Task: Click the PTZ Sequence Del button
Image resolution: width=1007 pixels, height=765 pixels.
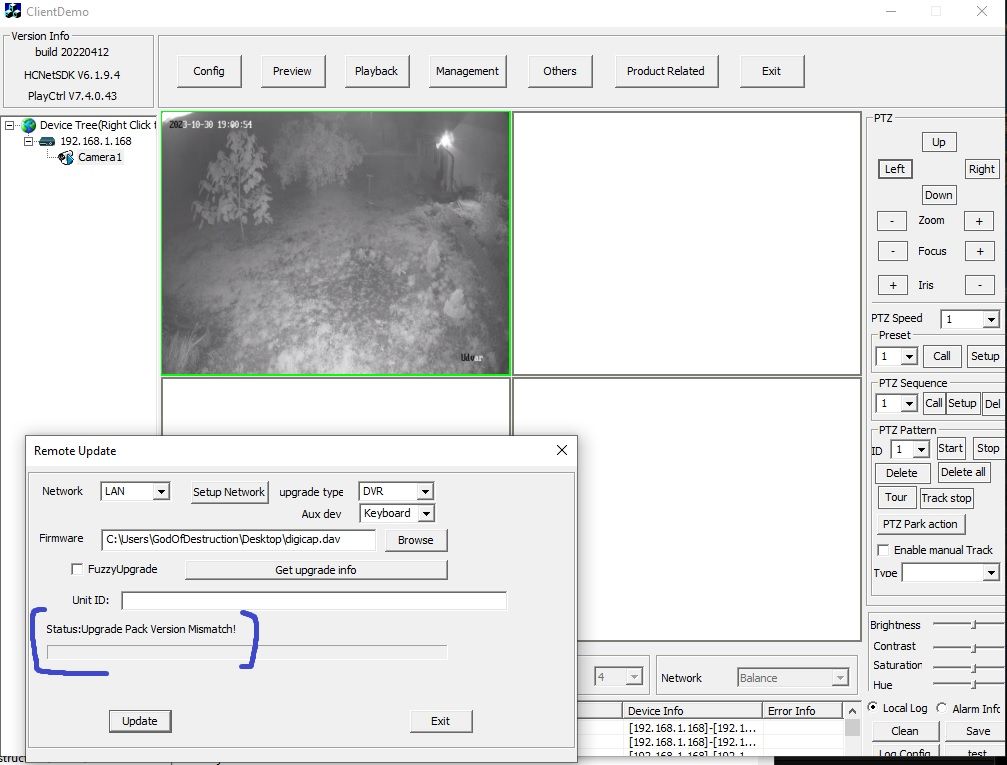Action: pos(993,404)
